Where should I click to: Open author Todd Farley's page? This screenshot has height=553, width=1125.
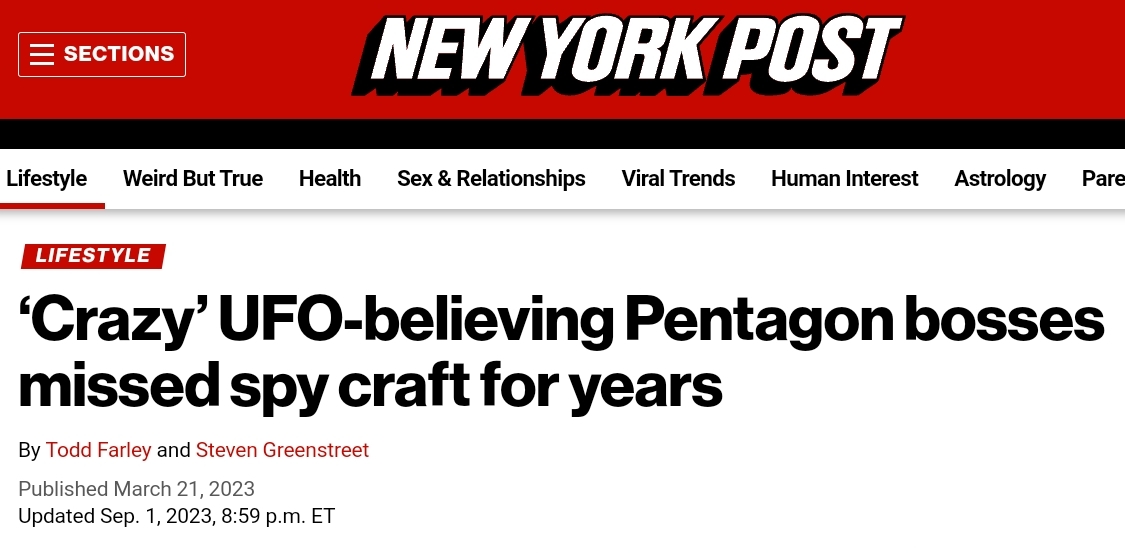[99, 450]
